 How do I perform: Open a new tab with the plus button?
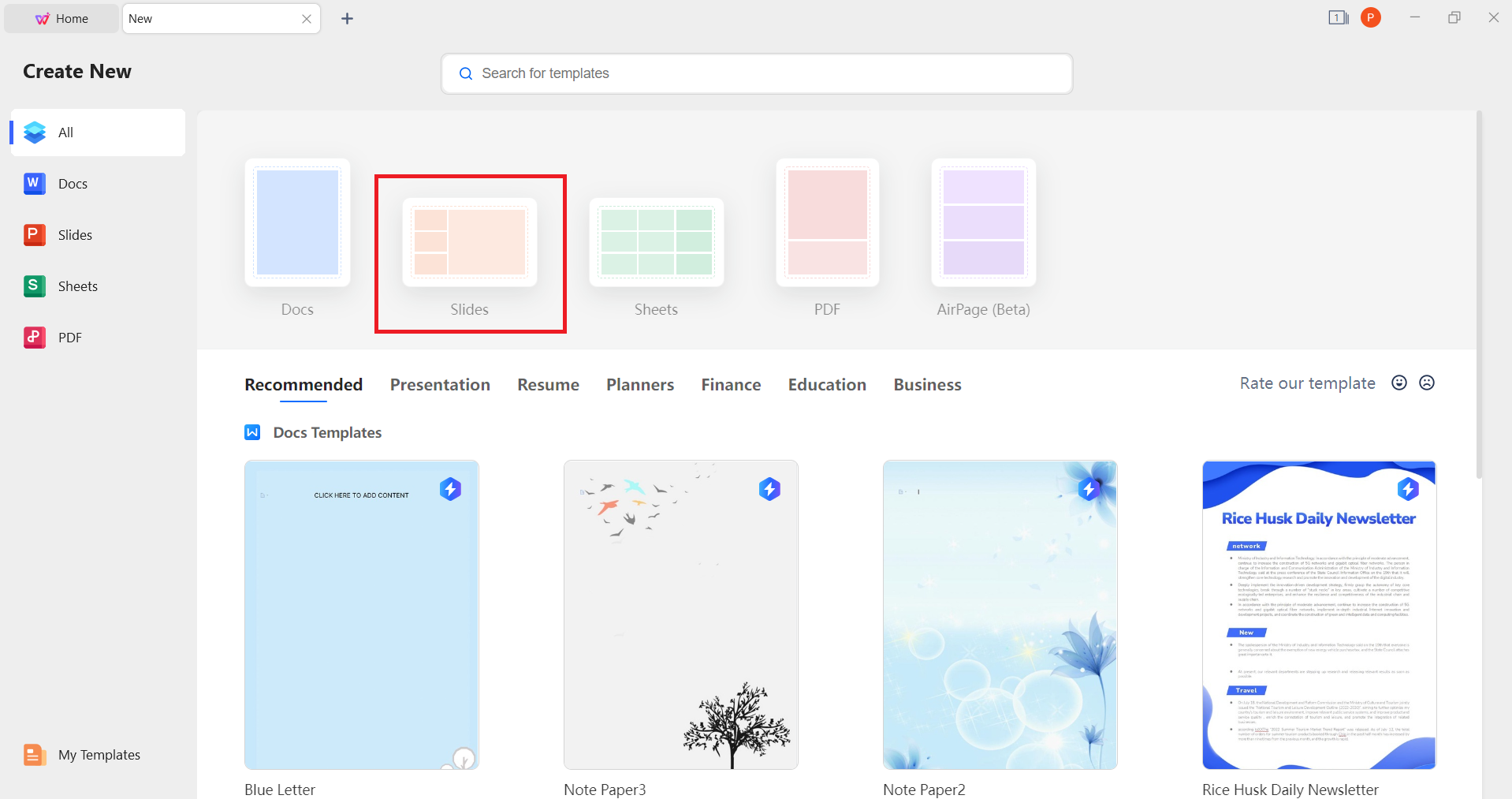pos(347,18)
